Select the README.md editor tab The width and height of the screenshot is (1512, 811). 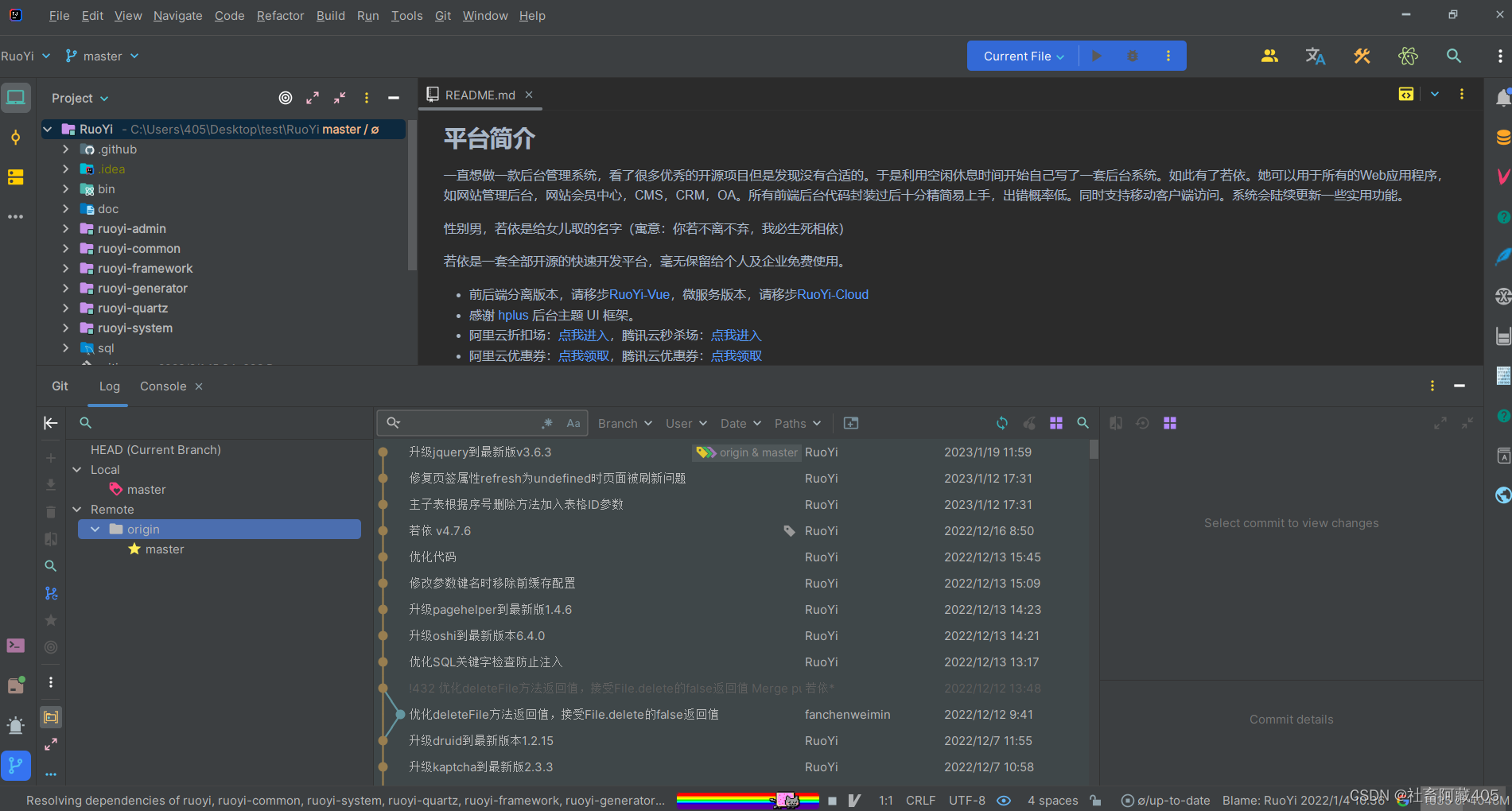(x=480, y=95)
